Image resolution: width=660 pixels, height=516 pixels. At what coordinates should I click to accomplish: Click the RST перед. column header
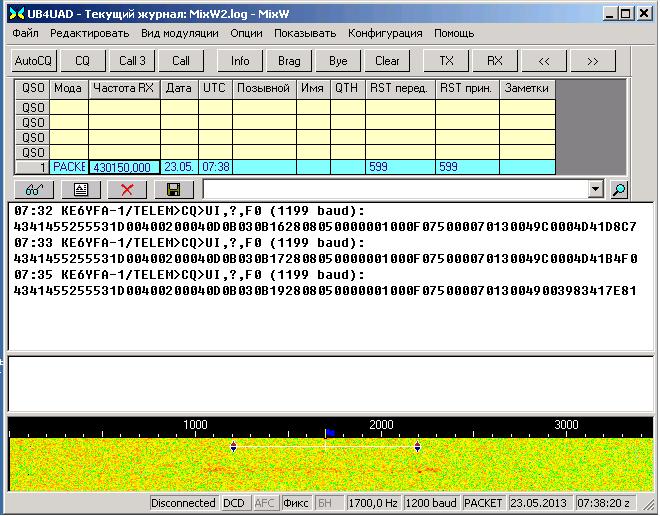tap(400, 89)
